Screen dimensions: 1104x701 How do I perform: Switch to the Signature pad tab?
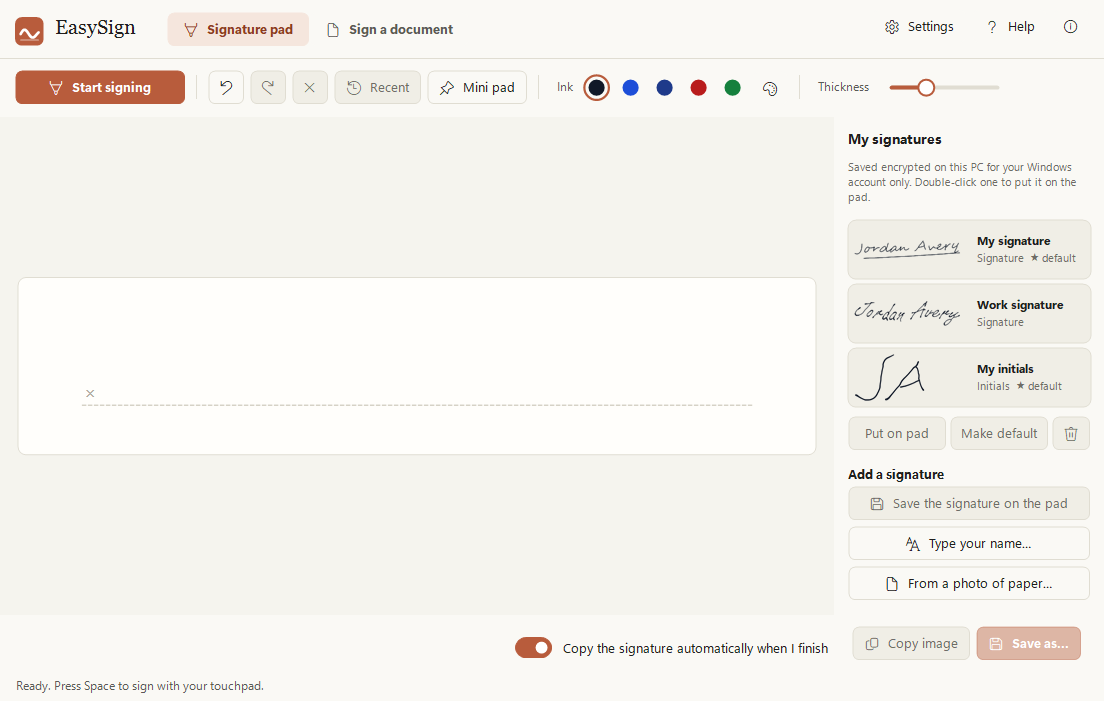pos(238,30)
